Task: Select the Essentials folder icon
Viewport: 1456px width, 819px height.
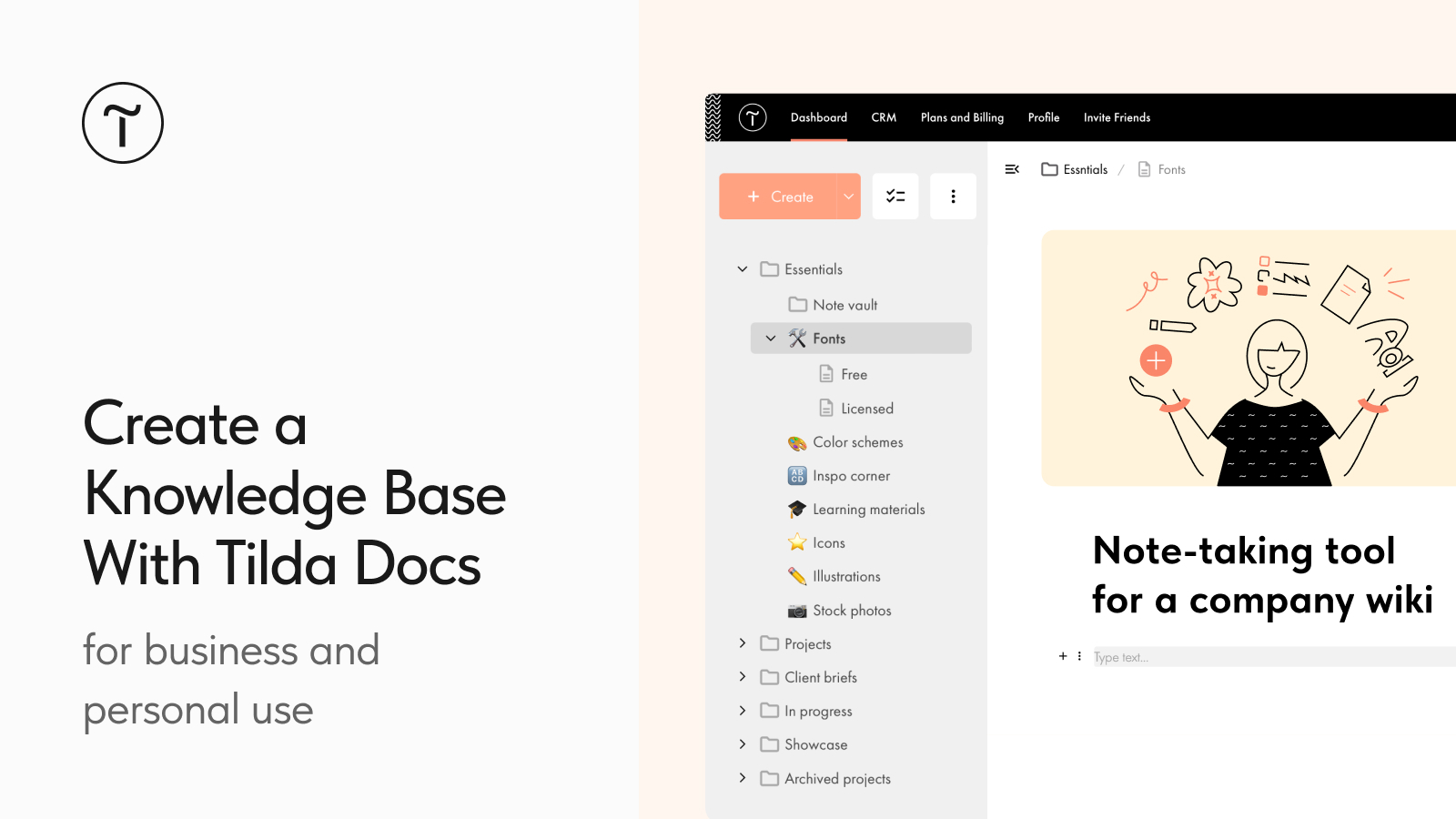Action: pyautogui.click(x=770, y=269)
